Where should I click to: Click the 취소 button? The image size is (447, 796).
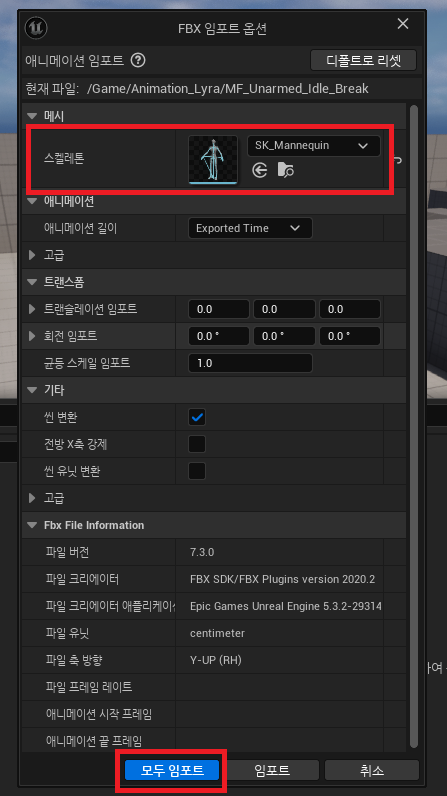click(372, 770)
